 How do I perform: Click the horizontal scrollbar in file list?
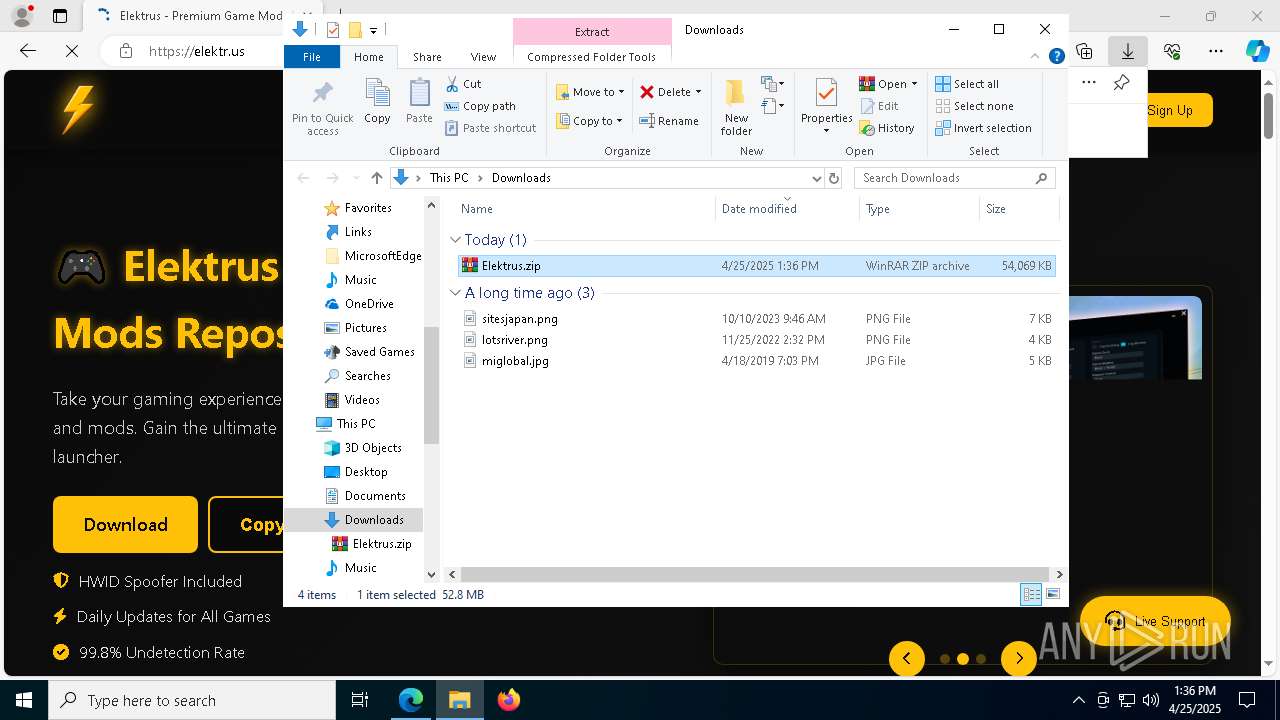point(755,574)
